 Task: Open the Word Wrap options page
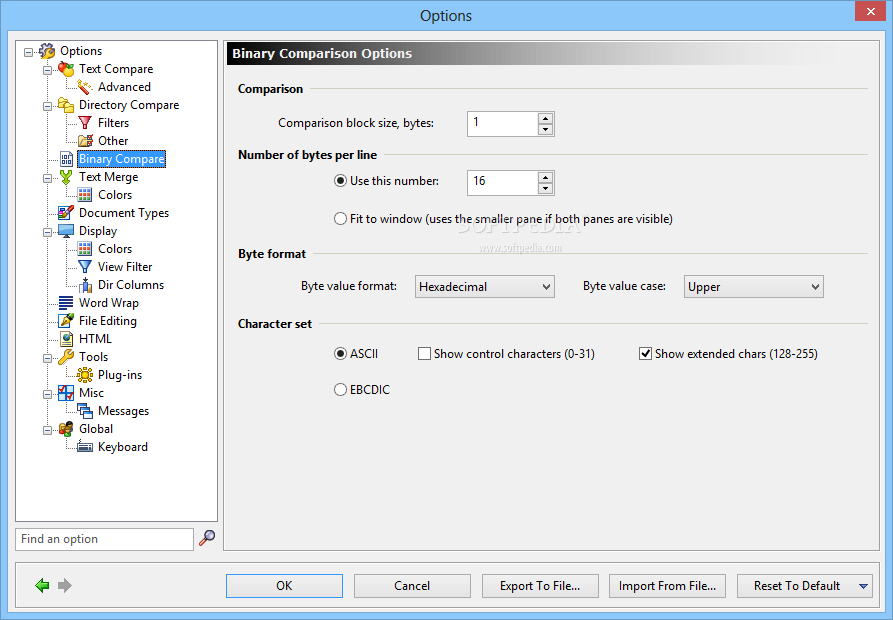109,303
